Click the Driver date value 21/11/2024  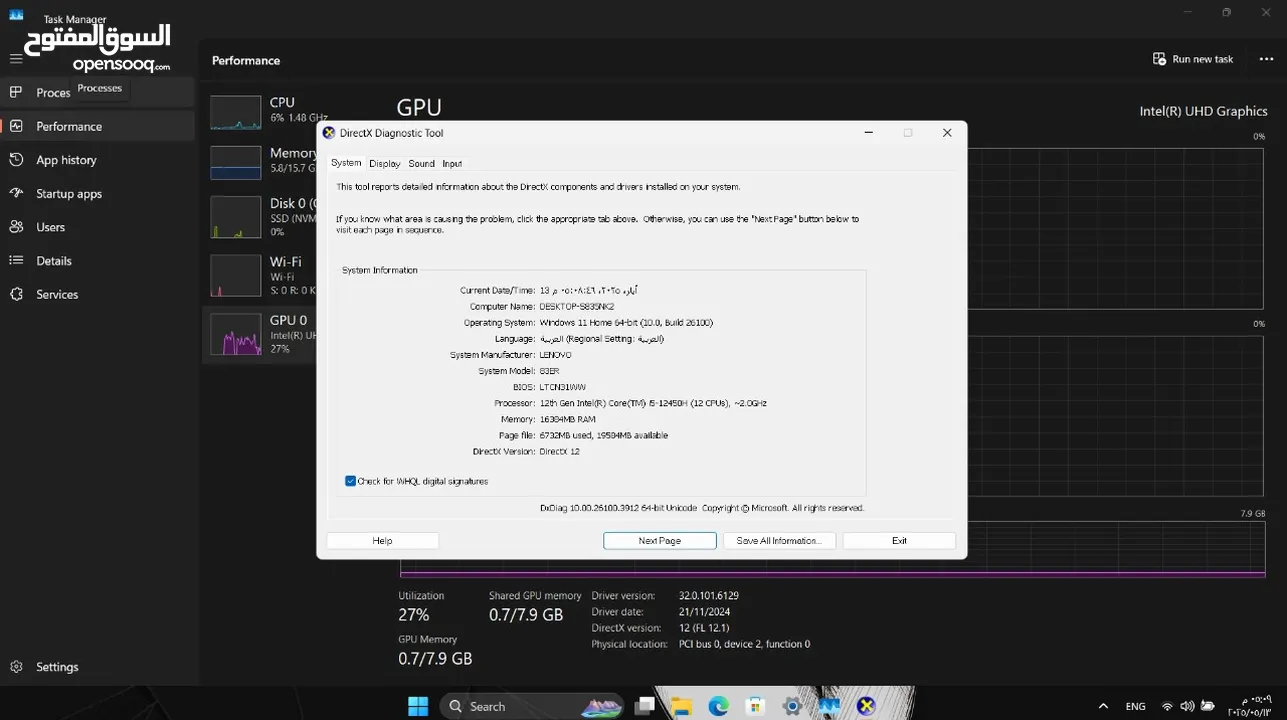point(705,611)
